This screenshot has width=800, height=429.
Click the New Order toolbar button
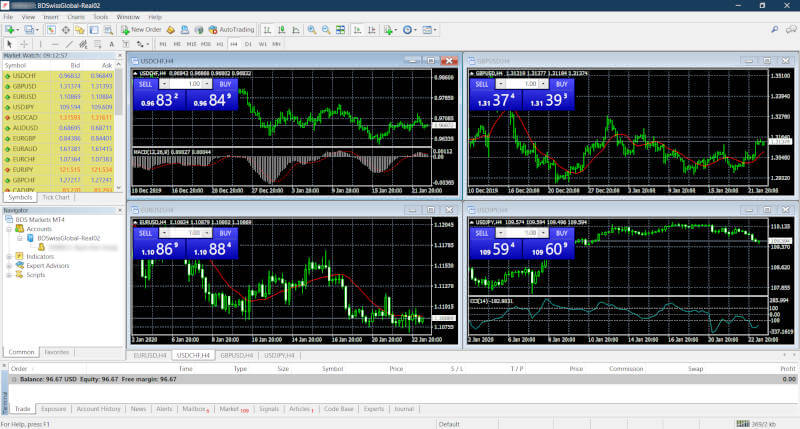coord(140,30)
